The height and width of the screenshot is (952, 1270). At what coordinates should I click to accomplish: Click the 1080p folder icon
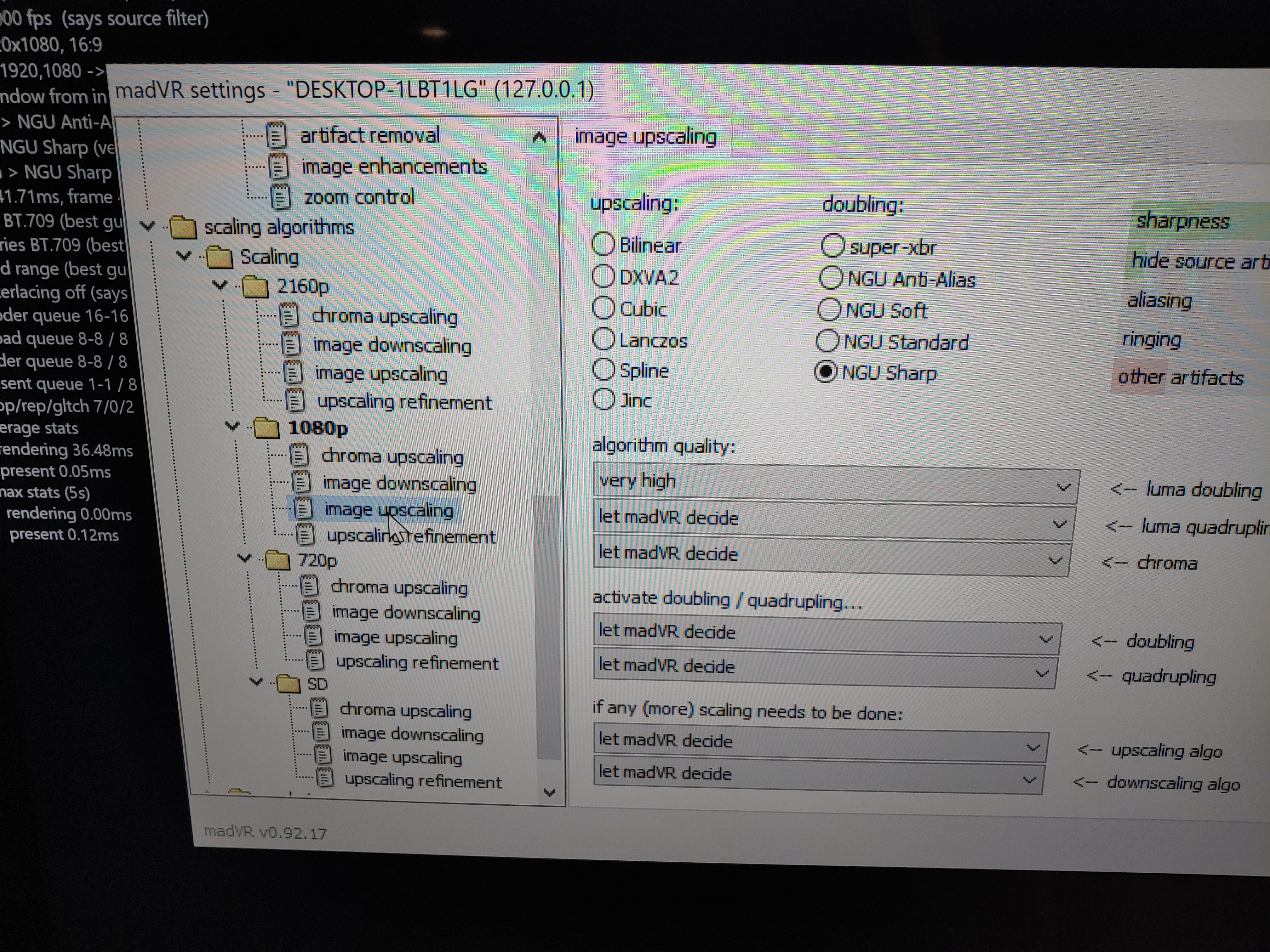pyautogui.click(x=266, y=428)
